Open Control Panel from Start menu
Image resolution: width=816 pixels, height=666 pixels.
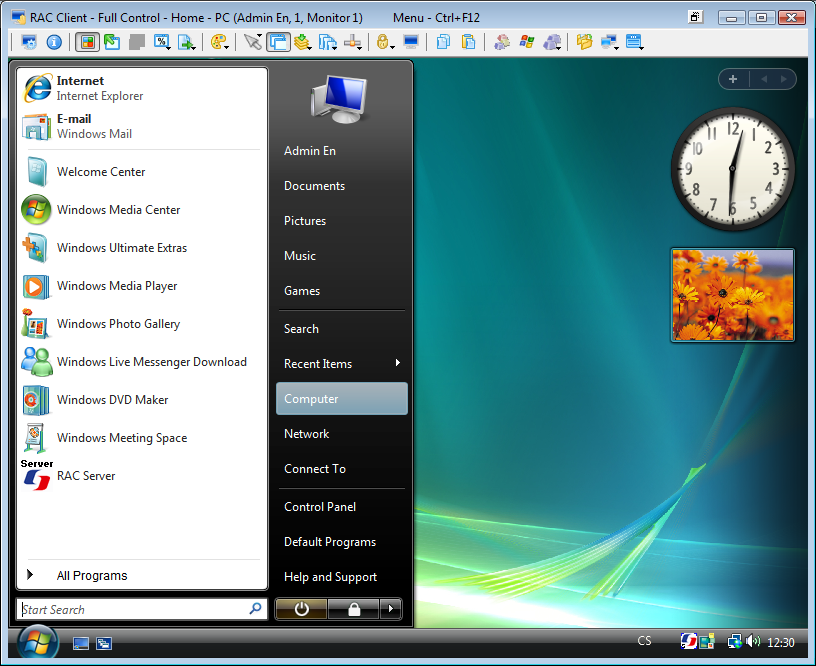coord(320,507)
